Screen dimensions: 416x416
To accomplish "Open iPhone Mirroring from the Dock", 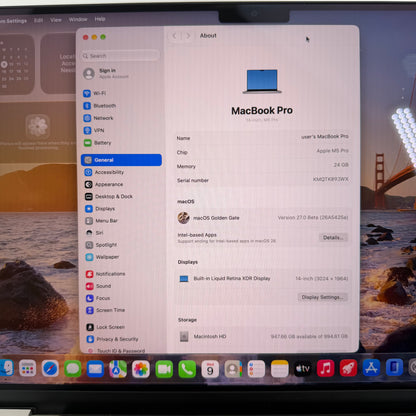I will pyautogui.click(x=394, y=367).
